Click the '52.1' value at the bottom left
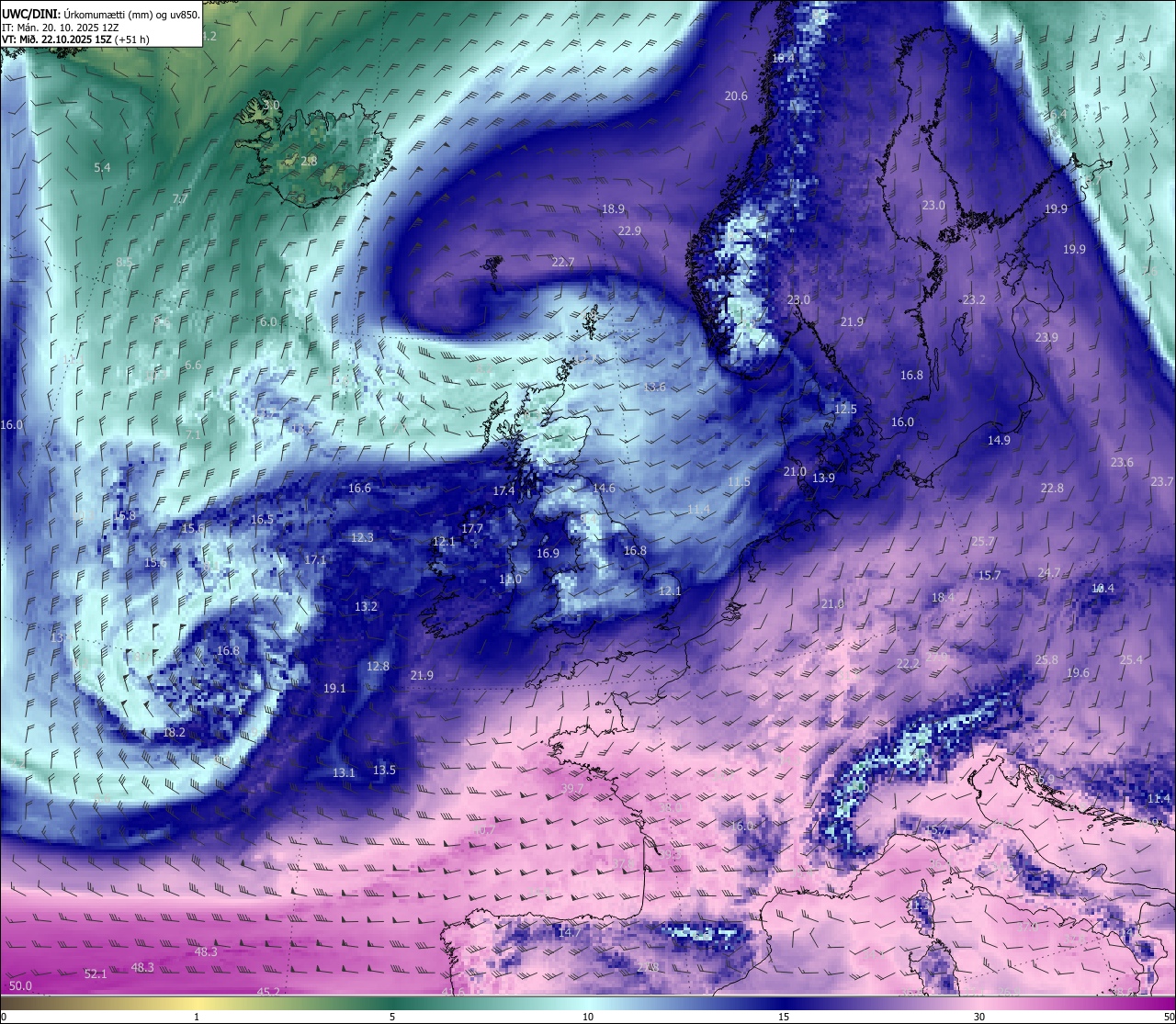 (96, 973)
